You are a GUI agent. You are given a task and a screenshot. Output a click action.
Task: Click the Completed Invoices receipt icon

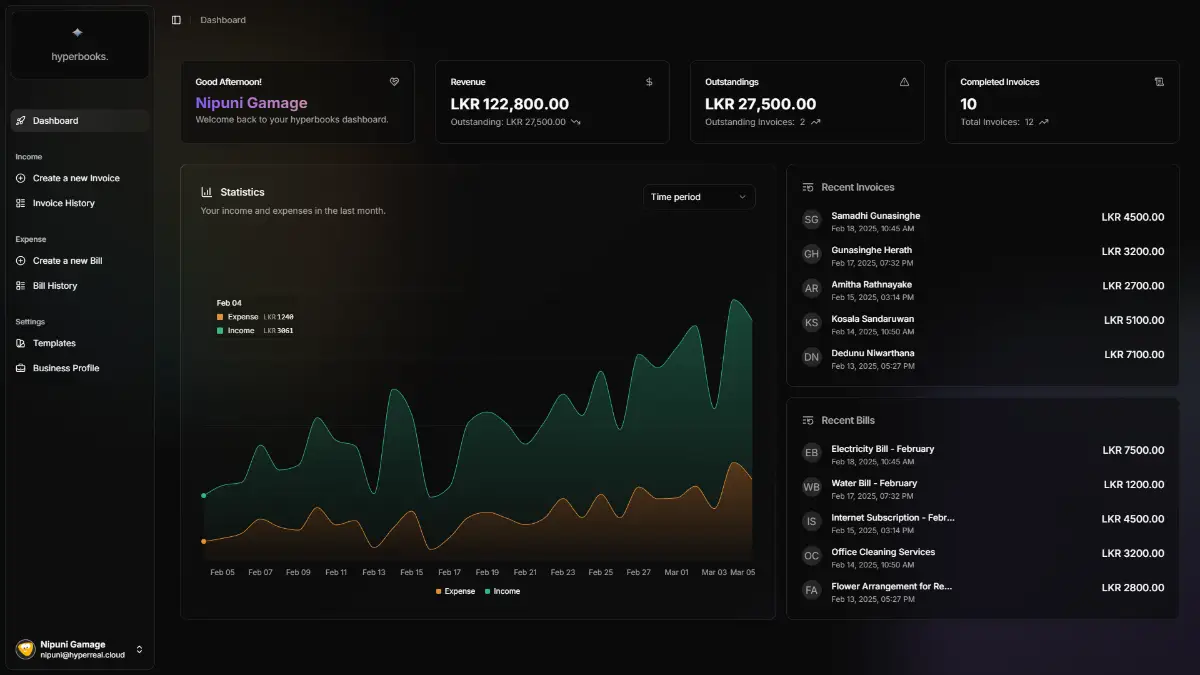click(1159, 82)
